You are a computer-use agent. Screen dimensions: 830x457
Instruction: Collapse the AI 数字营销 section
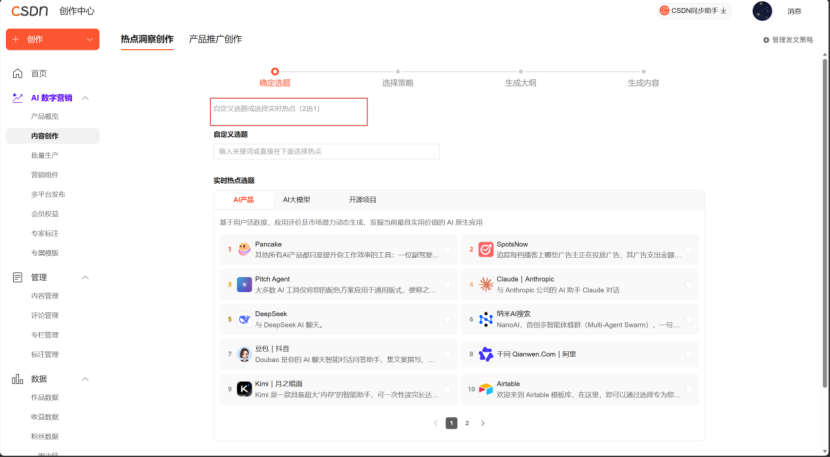pos(85,98)
